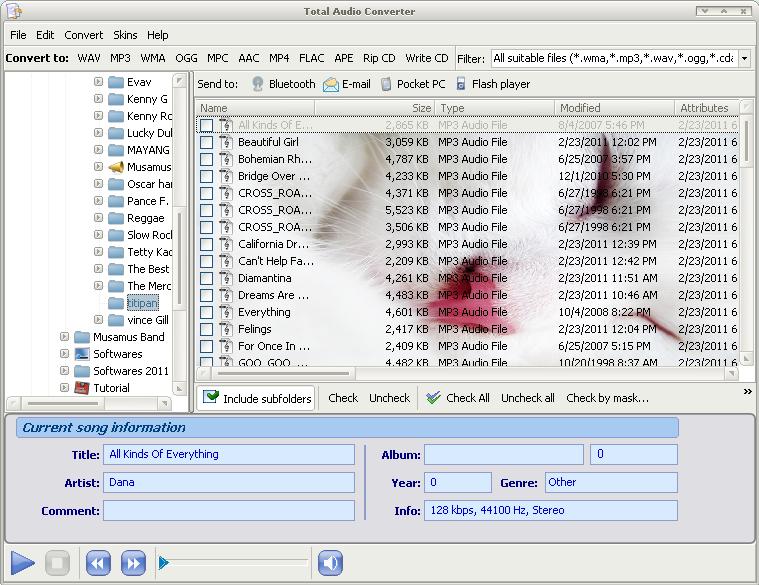Click the Title input field
The height and width of the screenshot is (585, 759).
click(229, 454)
